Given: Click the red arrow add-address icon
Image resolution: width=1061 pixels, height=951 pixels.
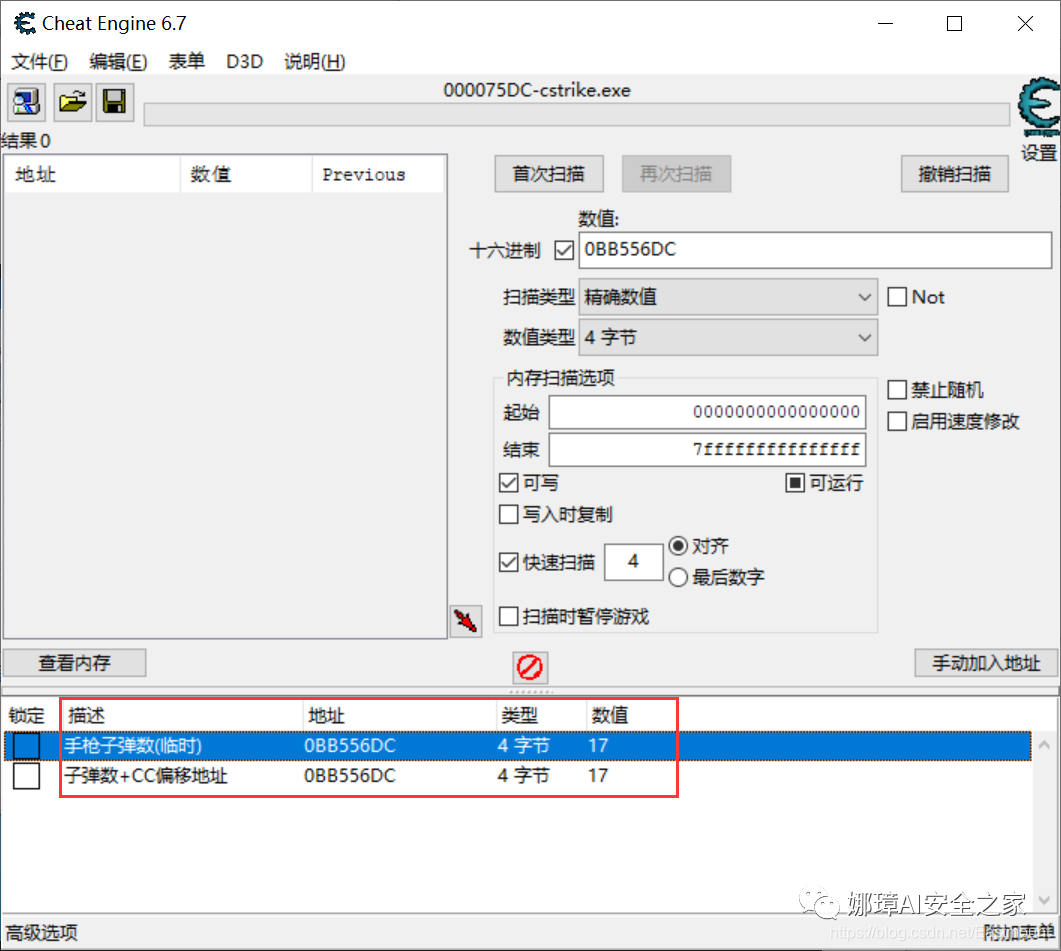Looking at the screenshot, I should [466, 620].
